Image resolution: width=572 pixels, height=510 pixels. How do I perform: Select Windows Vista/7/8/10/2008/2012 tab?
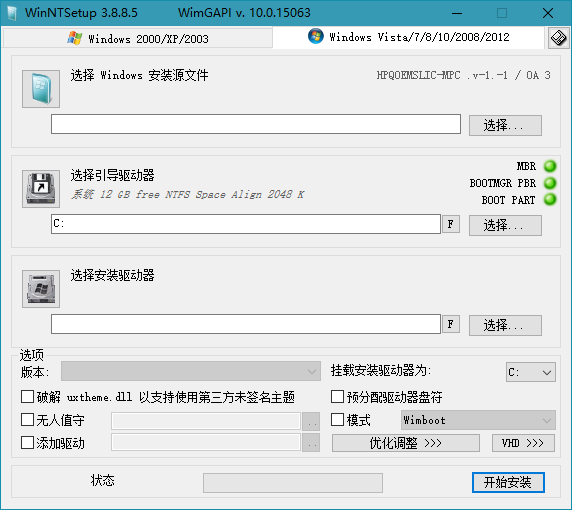(409, 37)
